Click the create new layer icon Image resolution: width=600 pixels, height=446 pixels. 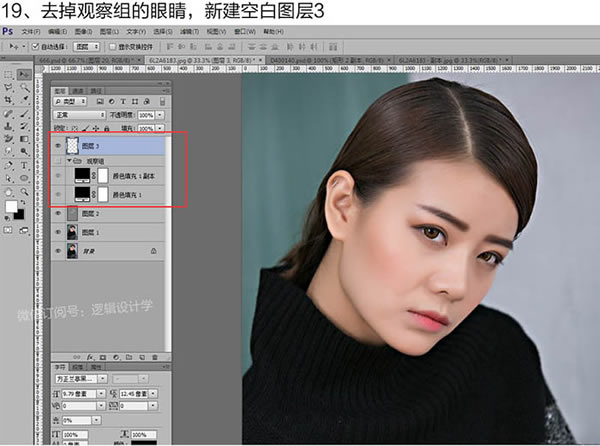point(142,357)
